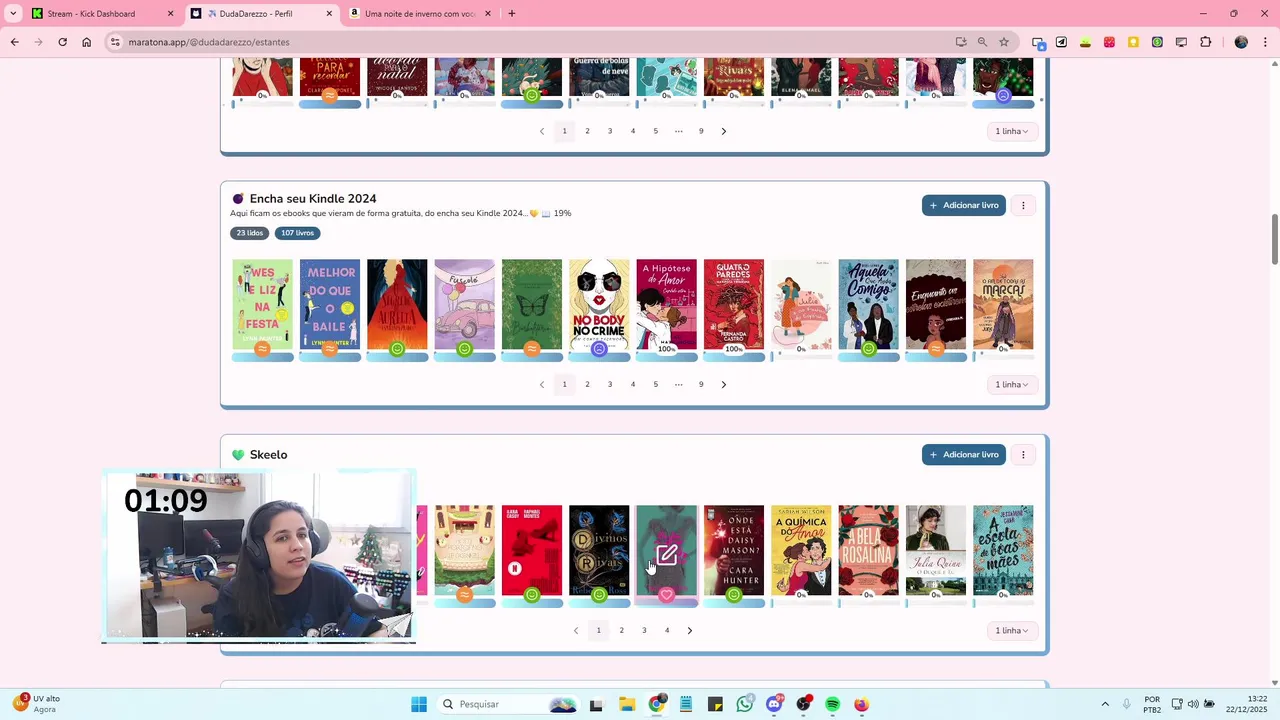Open OBS Studio from the taskbar

click(803, 704)
